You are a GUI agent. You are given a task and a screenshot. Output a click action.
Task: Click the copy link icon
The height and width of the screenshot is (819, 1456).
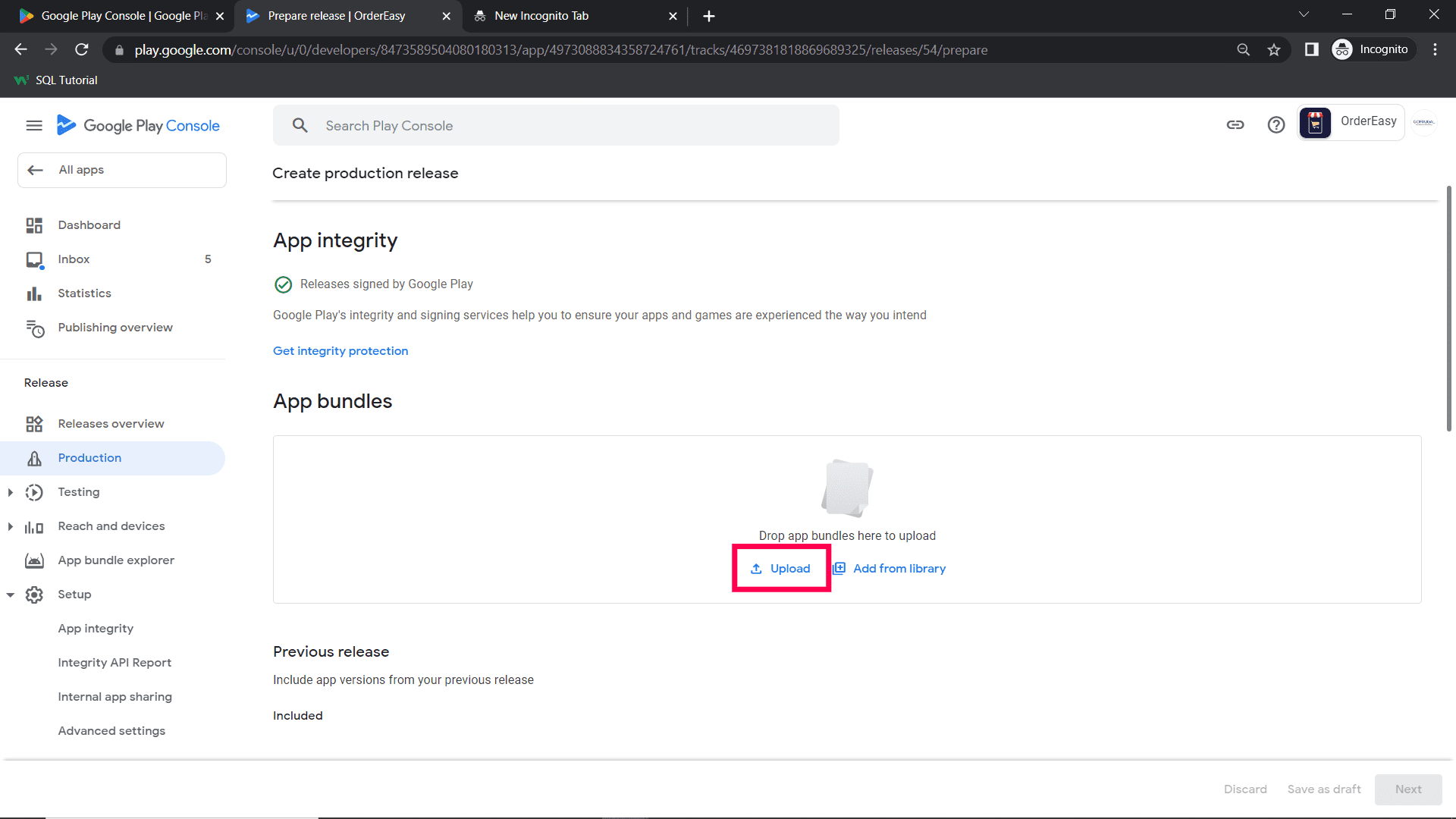[x=1235, y=125]
